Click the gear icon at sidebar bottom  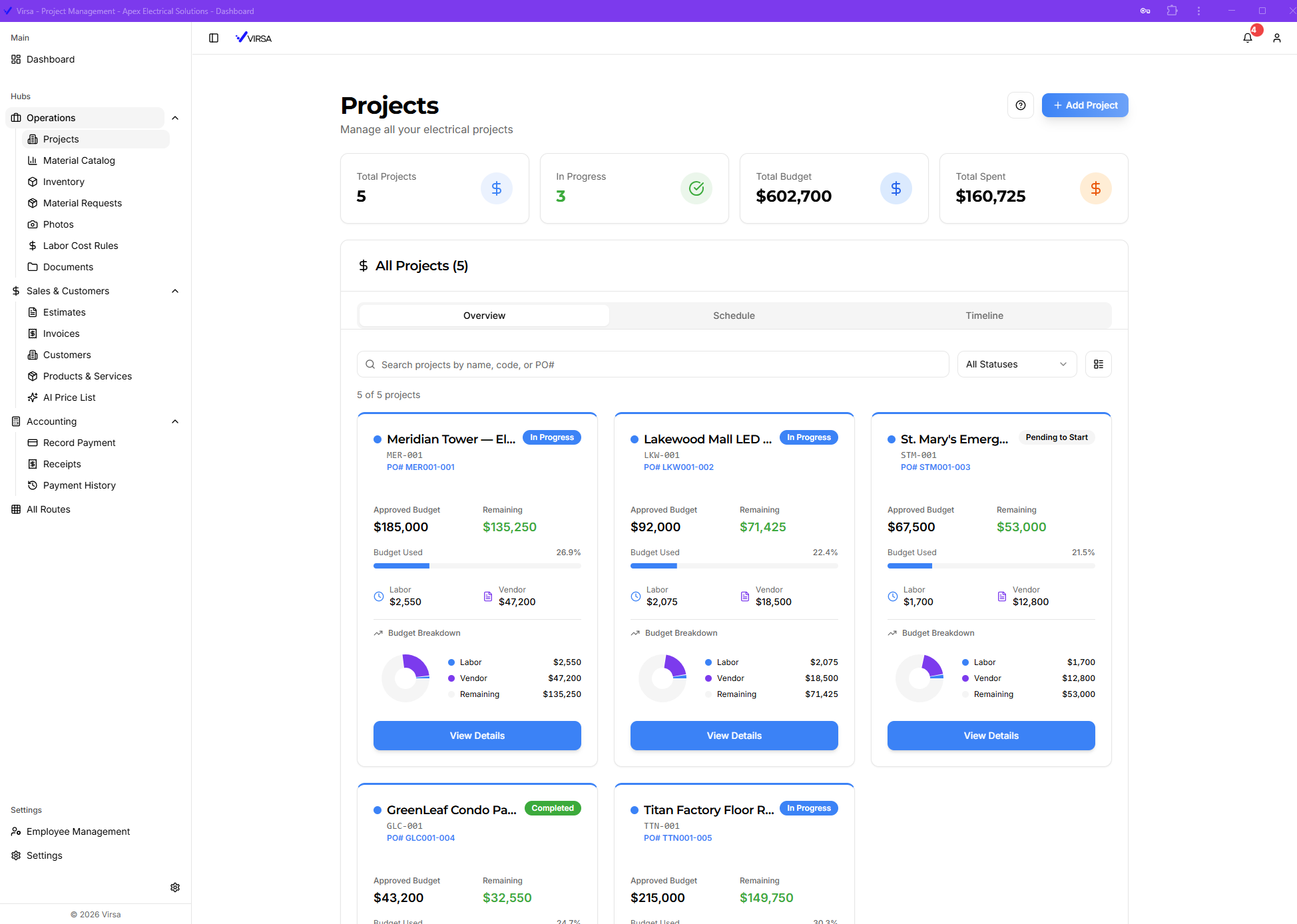[175, 887]
